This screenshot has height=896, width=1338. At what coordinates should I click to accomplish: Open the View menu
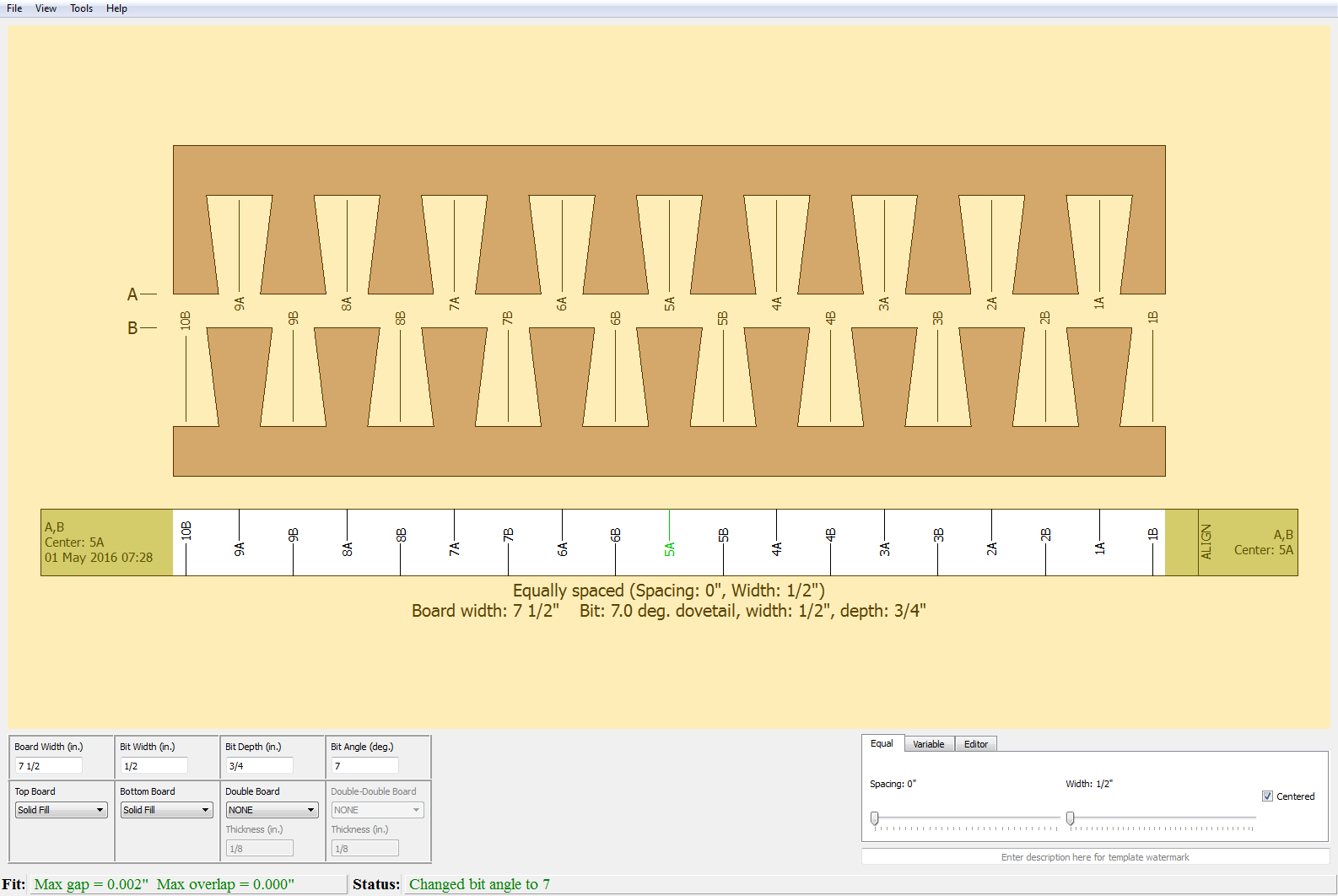coord(46,8)
